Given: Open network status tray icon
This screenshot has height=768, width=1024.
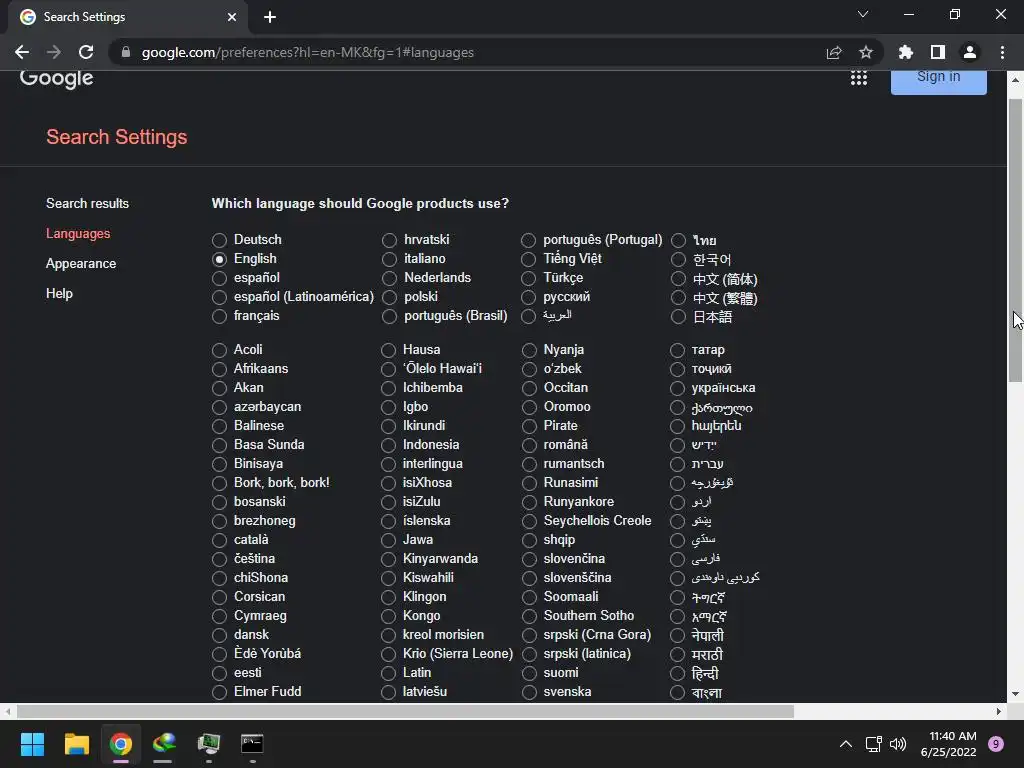Looking at the screenshot, I should [873, 744].
